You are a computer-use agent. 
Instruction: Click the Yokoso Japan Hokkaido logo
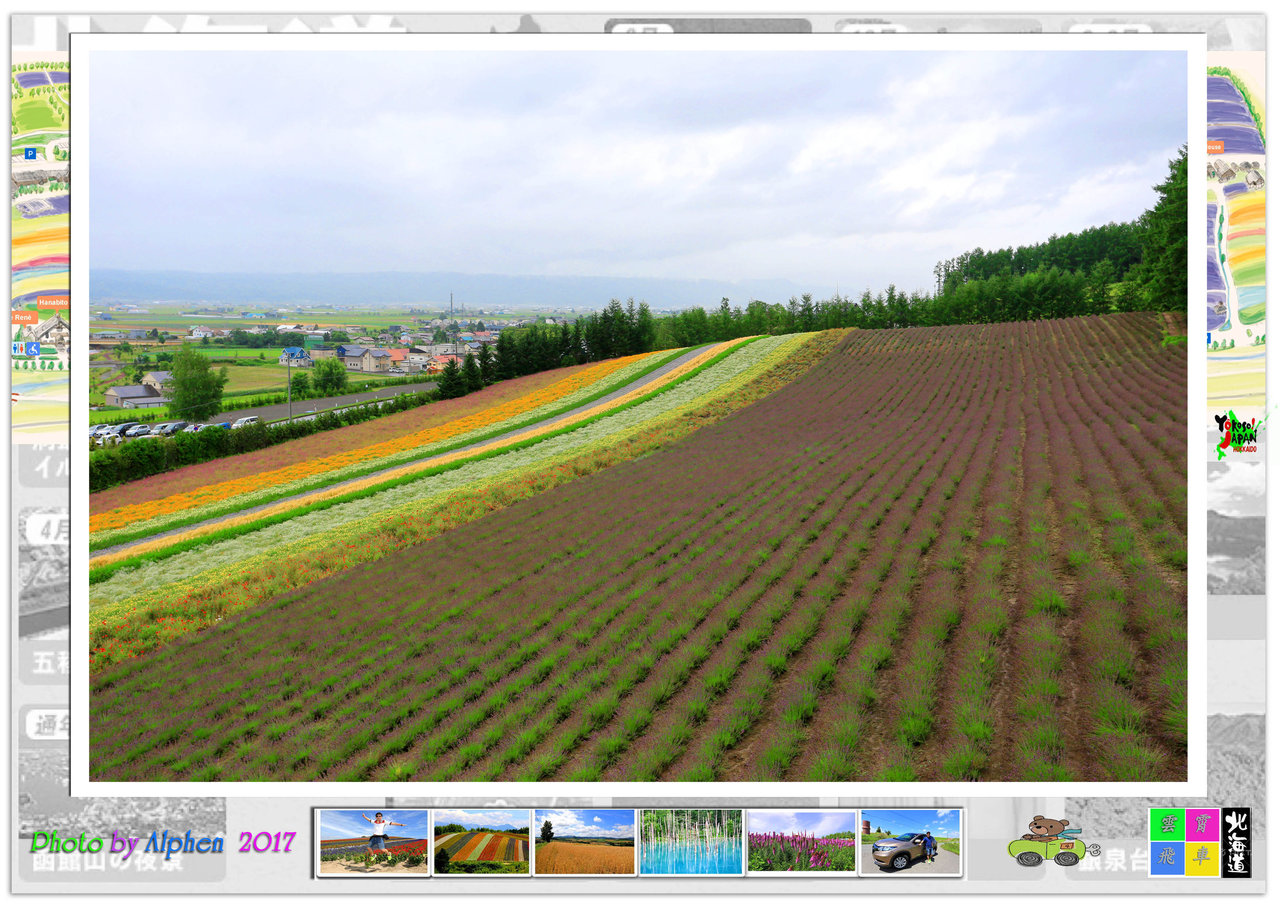[1237, 433]
